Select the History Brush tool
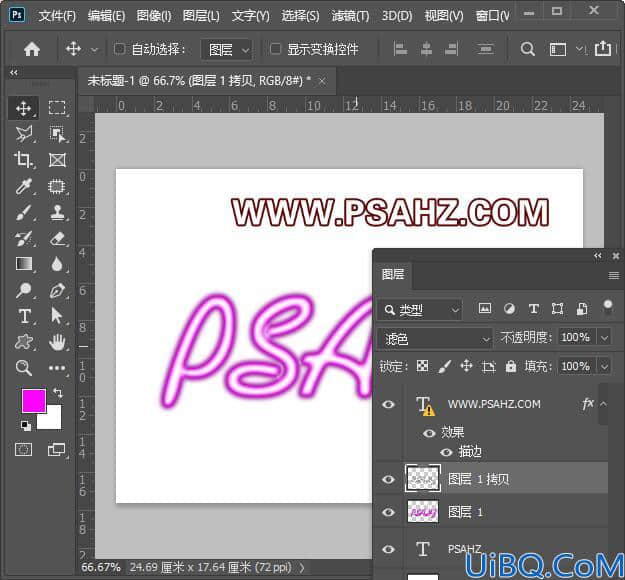Screen dimensions: 625x580 tap(24, 238)
